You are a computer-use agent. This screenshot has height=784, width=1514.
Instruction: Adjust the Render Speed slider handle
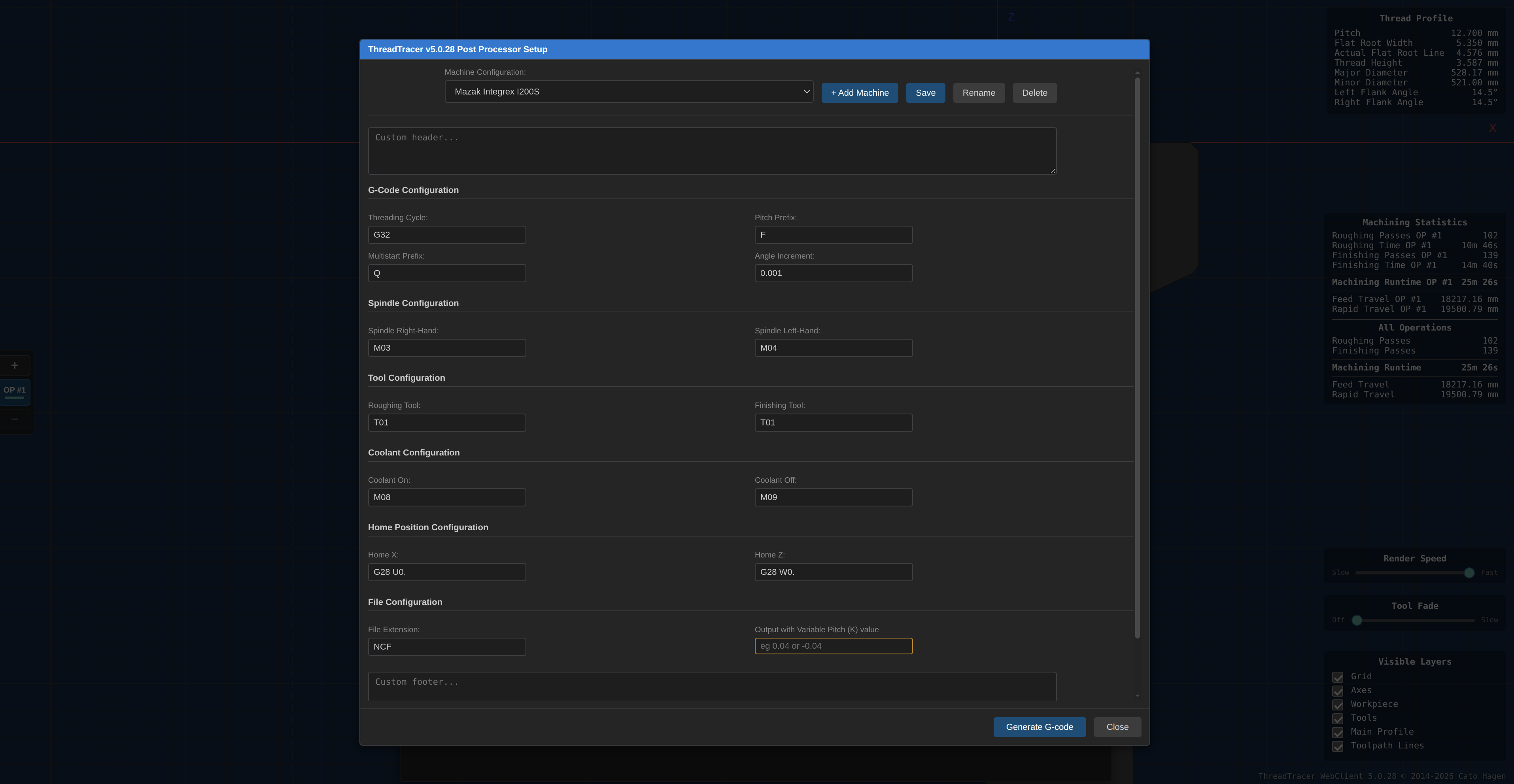1469,572
